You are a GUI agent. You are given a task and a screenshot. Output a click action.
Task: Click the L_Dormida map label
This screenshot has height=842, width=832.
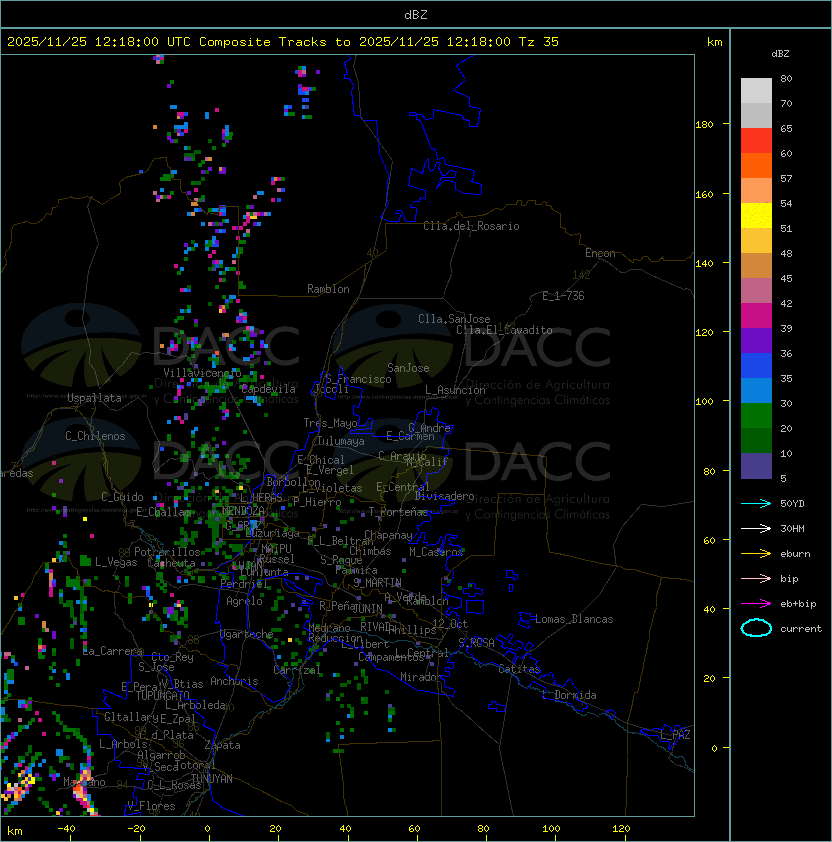click(569, 695)
